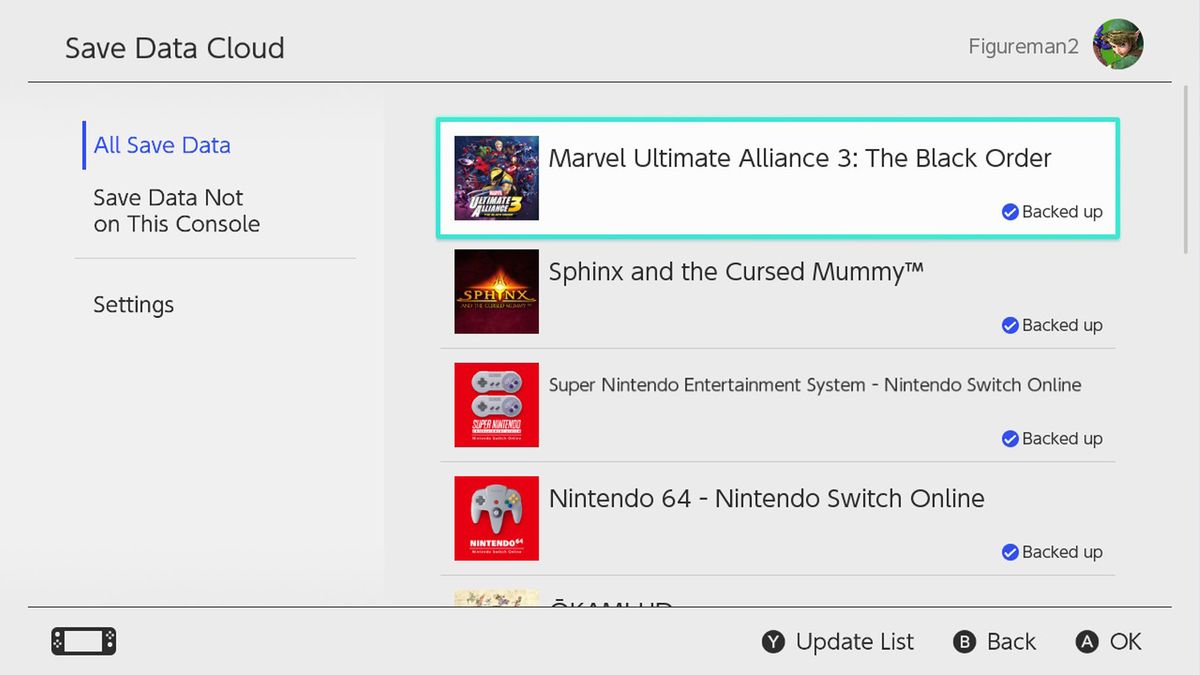Select Super Nintendo Entertainment System save entry
Screen dimensions: 1200x675
pos(815,385)
